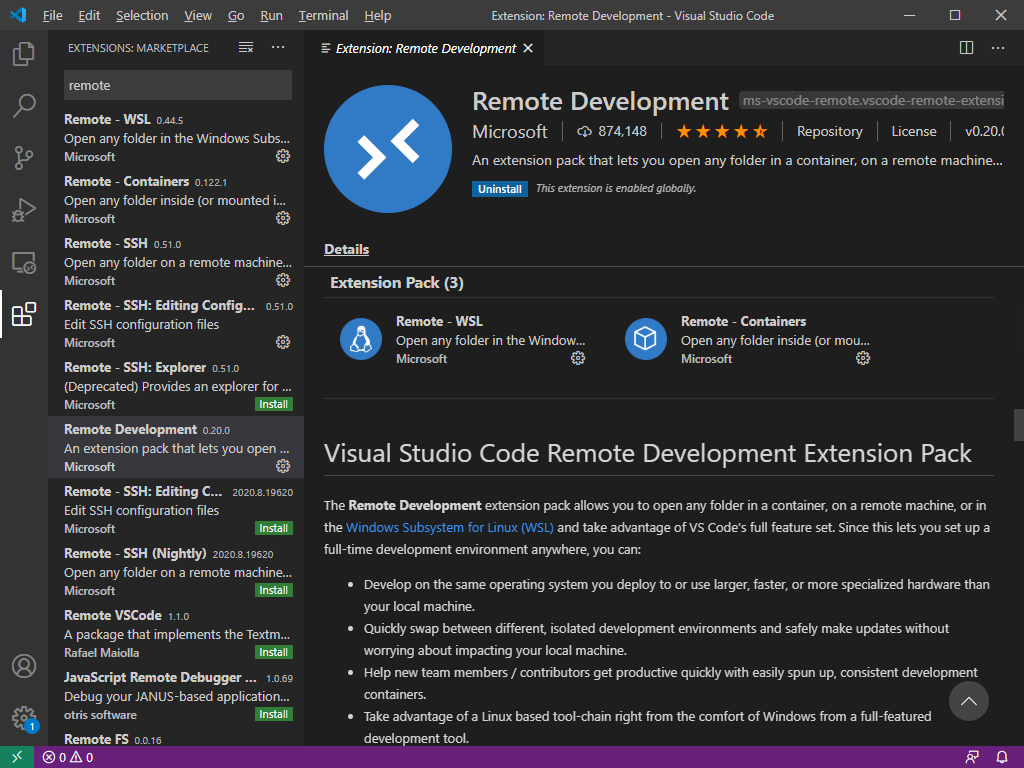Install Remote VSCode extension
1024x768 pixels.
tap(274, 652)
